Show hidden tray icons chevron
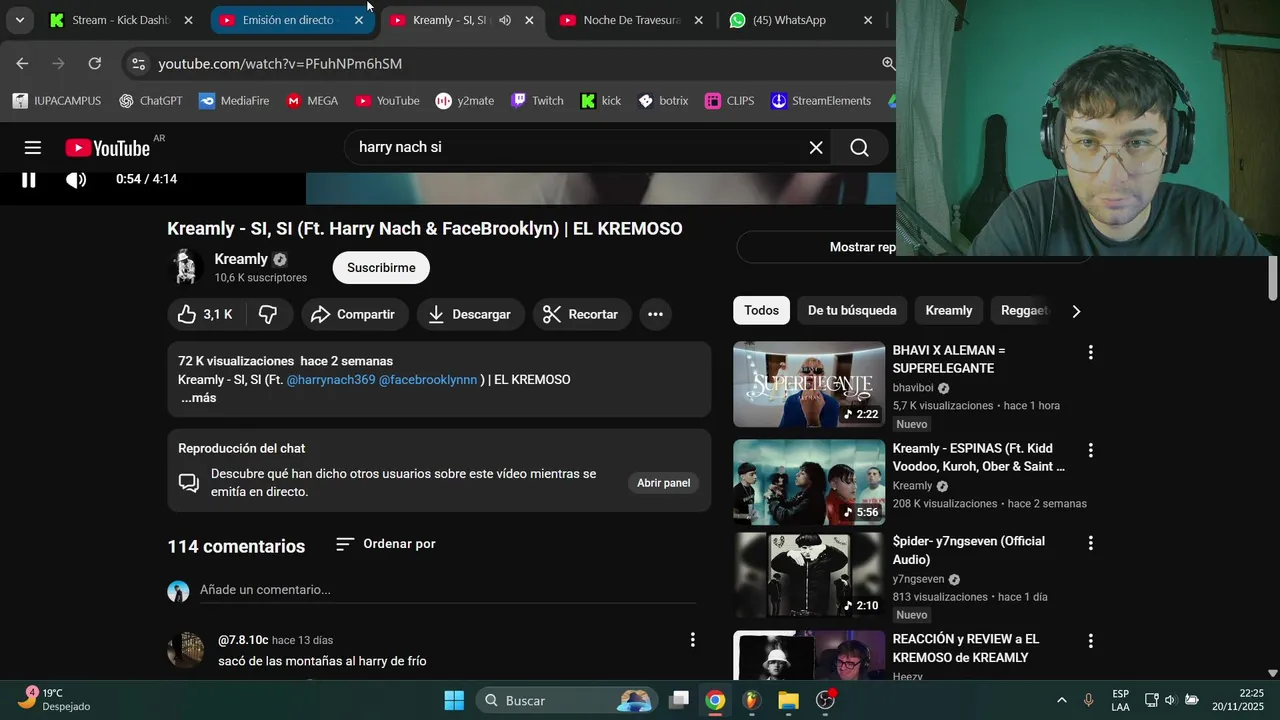 [1061, 700]
